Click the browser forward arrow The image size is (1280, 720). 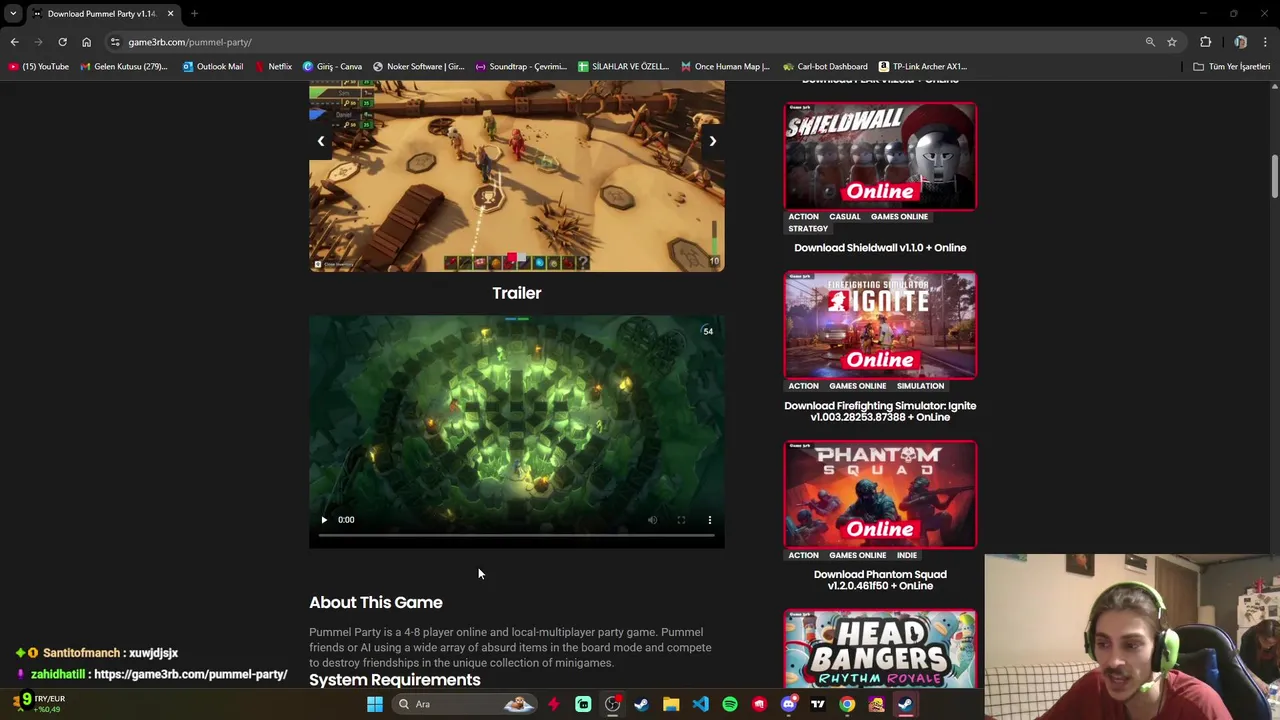(x=38, y=42)
